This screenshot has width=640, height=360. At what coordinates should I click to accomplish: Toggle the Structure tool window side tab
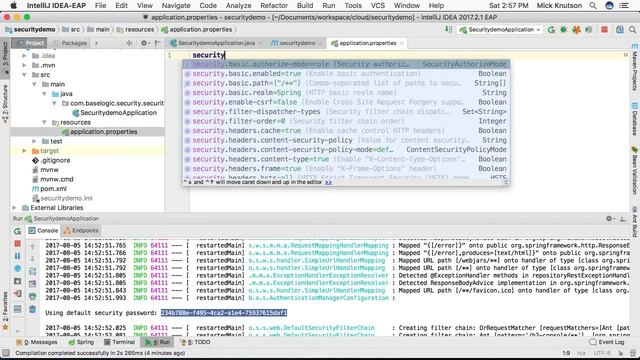pyautogui.click(x=5, y=103)
